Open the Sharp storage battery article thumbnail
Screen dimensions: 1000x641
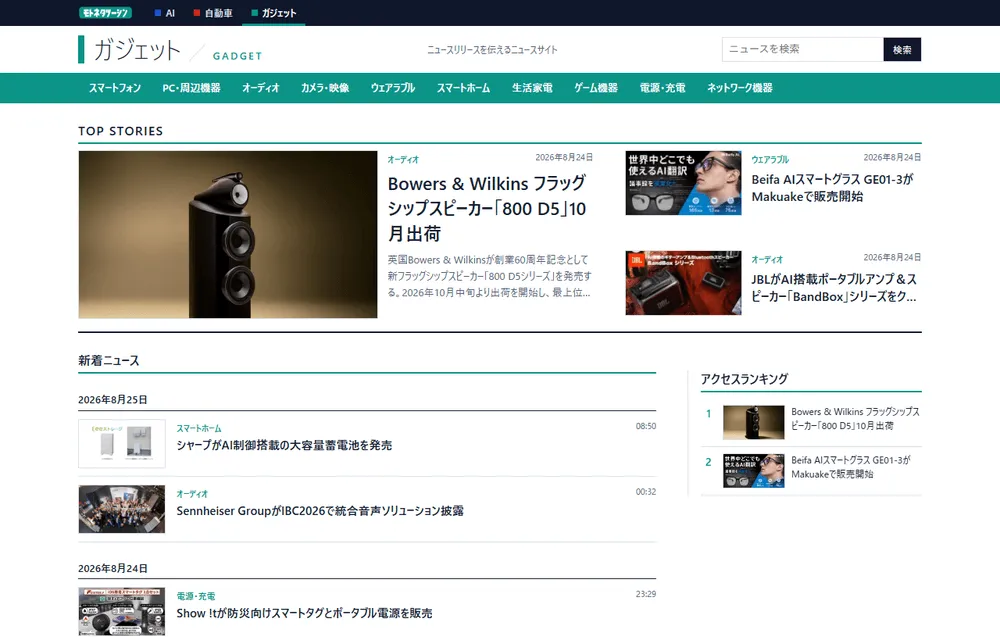[x=122, y=443]
